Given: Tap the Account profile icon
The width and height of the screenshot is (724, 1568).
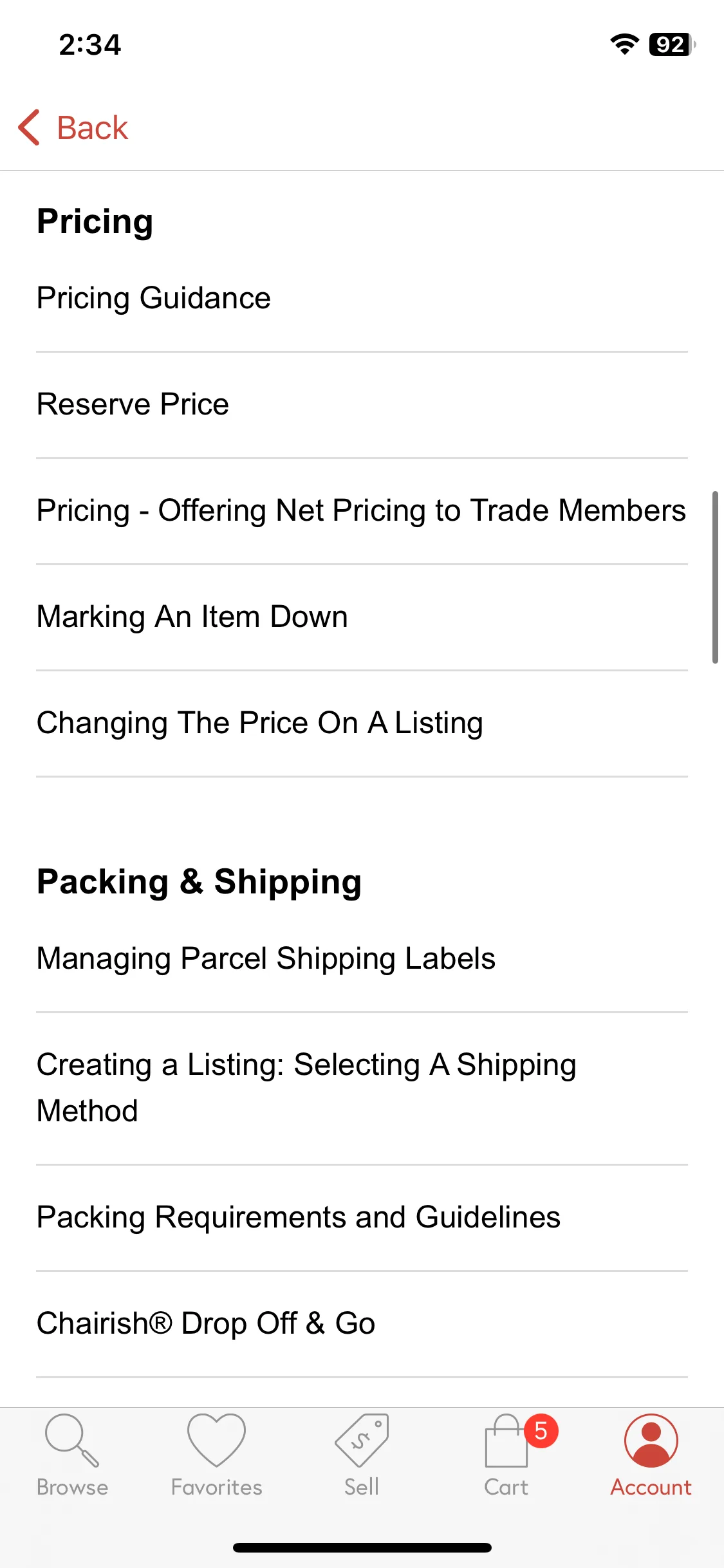Looking at the screenshot, I should coord(651,1441).
